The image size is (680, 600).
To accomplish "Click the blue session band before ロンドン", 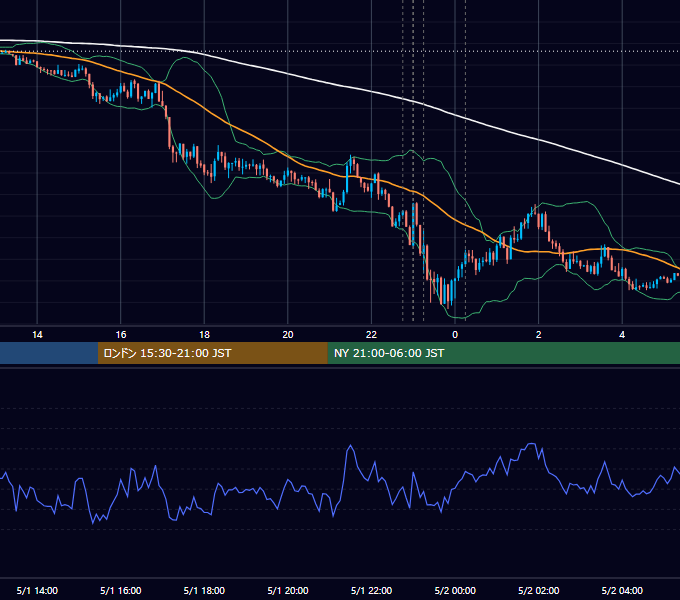I will point(49,353).
